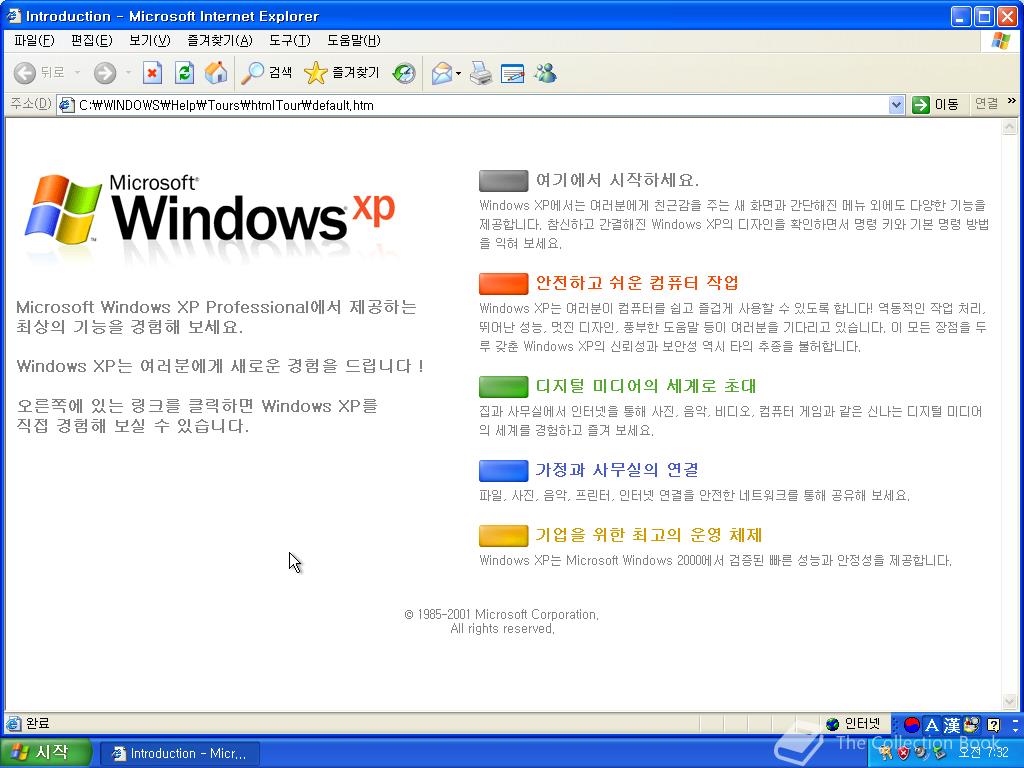Image resolution: width=1024 pixels, height=768 pixels.
Task: Toggle the 漢 Hanja conversion button
Action: pos(952,725)
